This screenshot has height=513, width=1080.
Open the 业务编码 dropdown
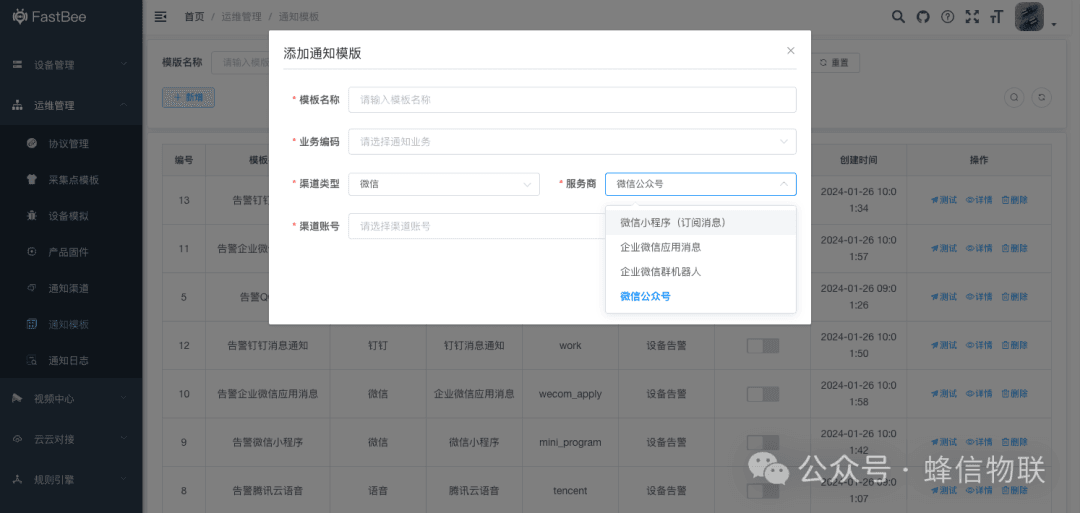[572, 142]
